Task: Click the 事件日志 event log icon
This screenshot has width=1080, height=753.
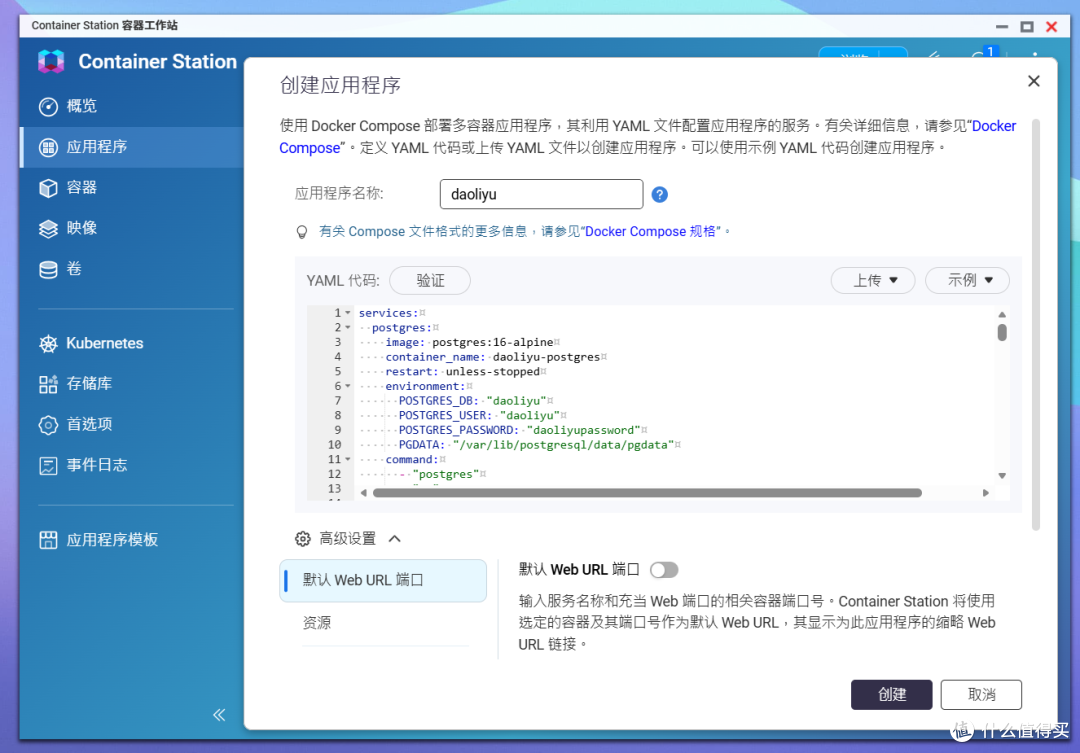Action: point(48,465)
